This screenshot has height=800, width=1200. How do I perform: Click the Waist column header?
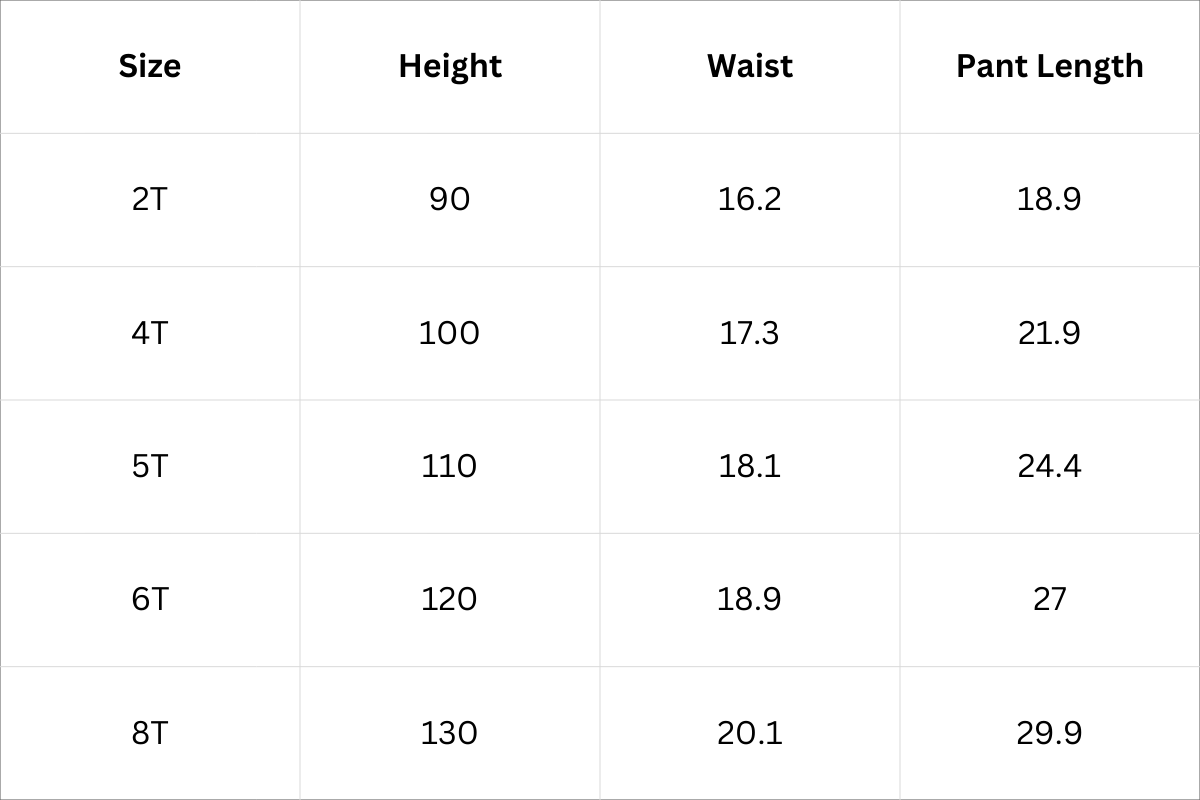click(749, 66)
